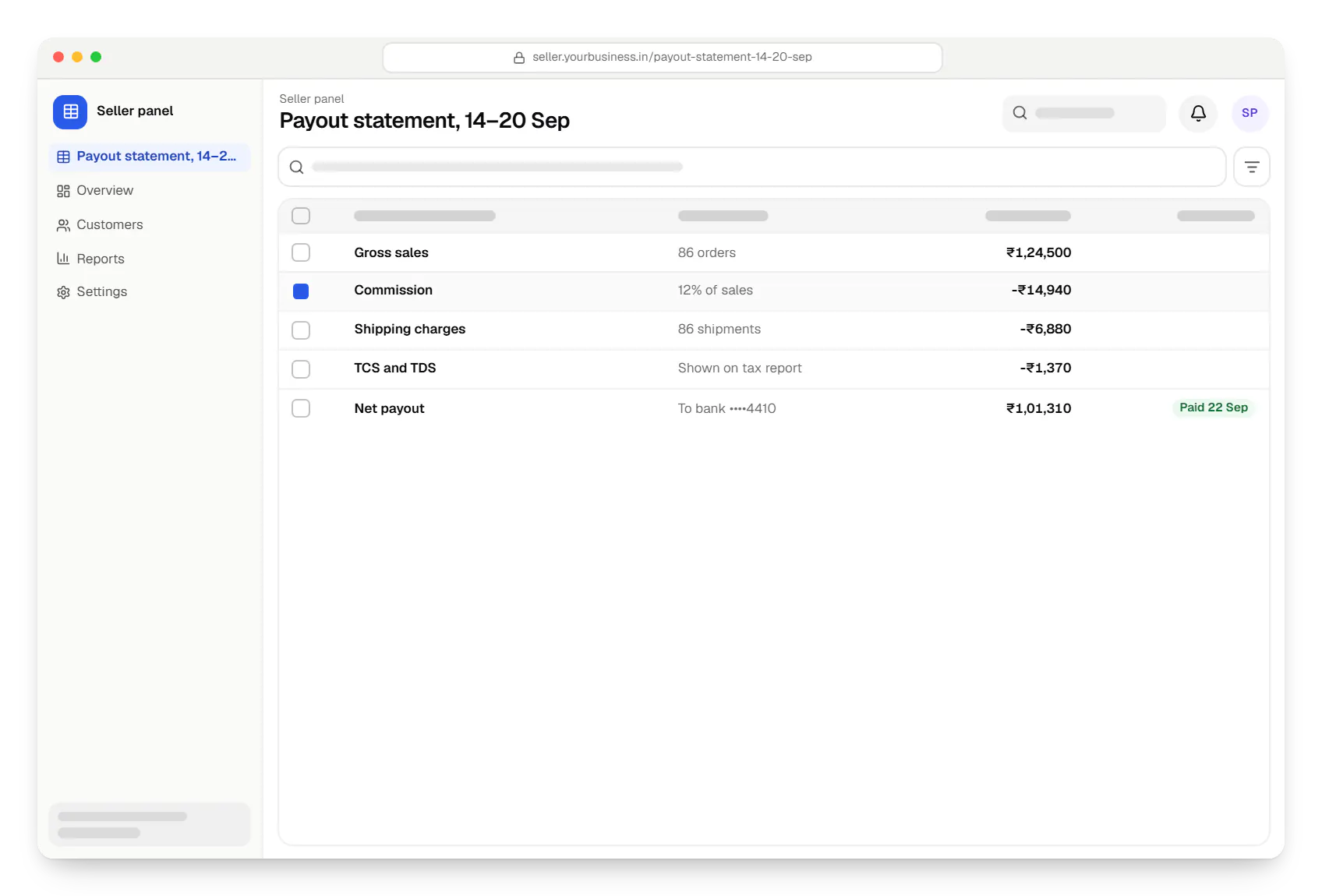Click the Customers people icon in sidebar
Image resolution: width=1322 pixels, height=896 pixels.
coord(63,225)
